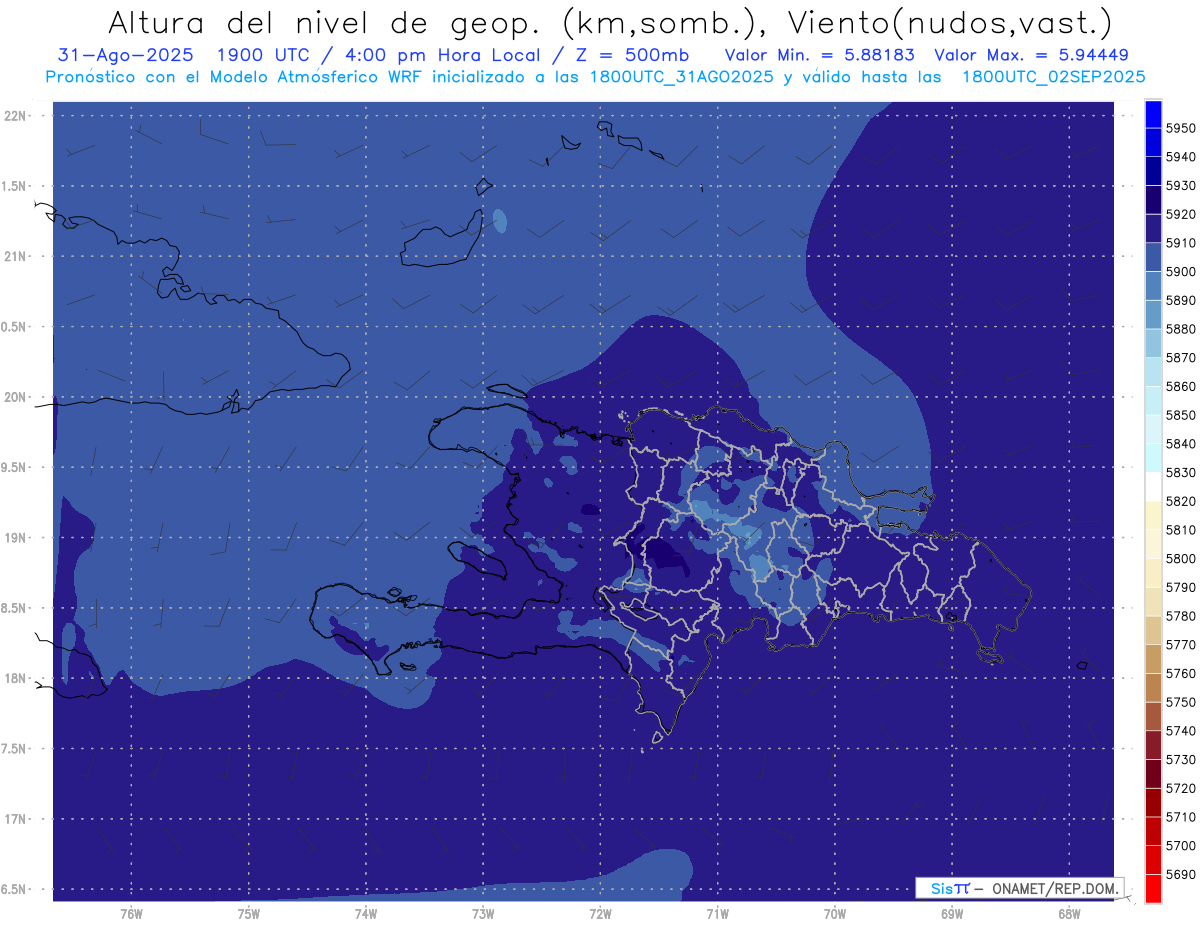Click the '18N' latitude label
The height and width of the screenshot is (927, 1200).
pyautogui.click(x=14, y=679)
